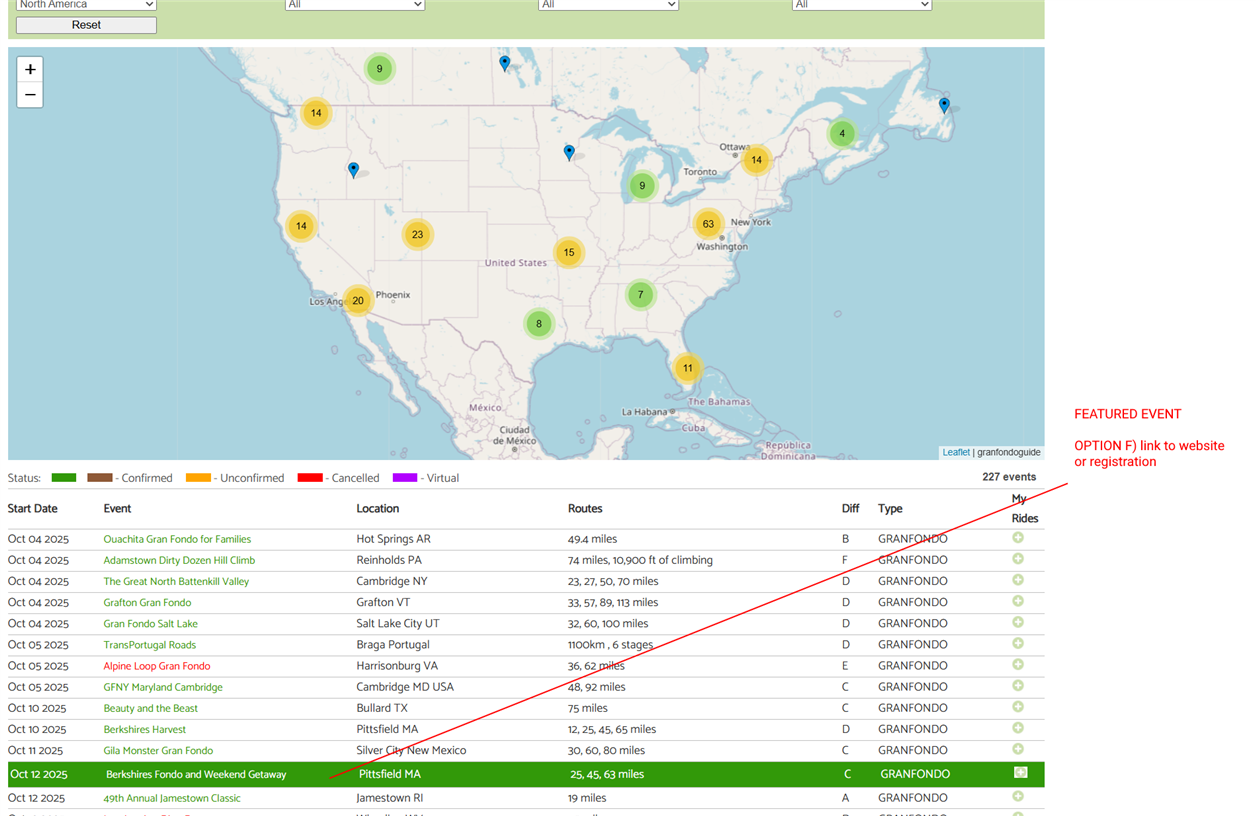Viewport: 1256px width, 816px height.
Task: Add Gila Monster Gran Fondo to My Rides
Action: (x=1018, y=750)
